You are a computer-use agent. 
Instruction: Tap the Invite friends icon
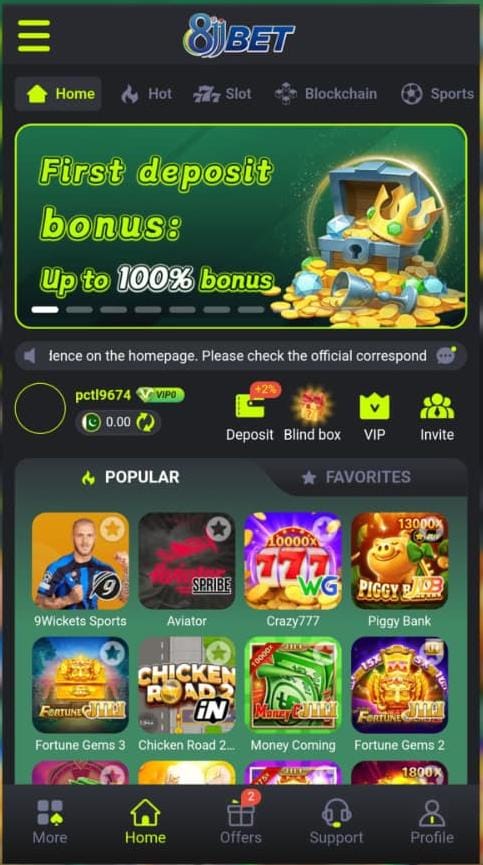[437, 405]
